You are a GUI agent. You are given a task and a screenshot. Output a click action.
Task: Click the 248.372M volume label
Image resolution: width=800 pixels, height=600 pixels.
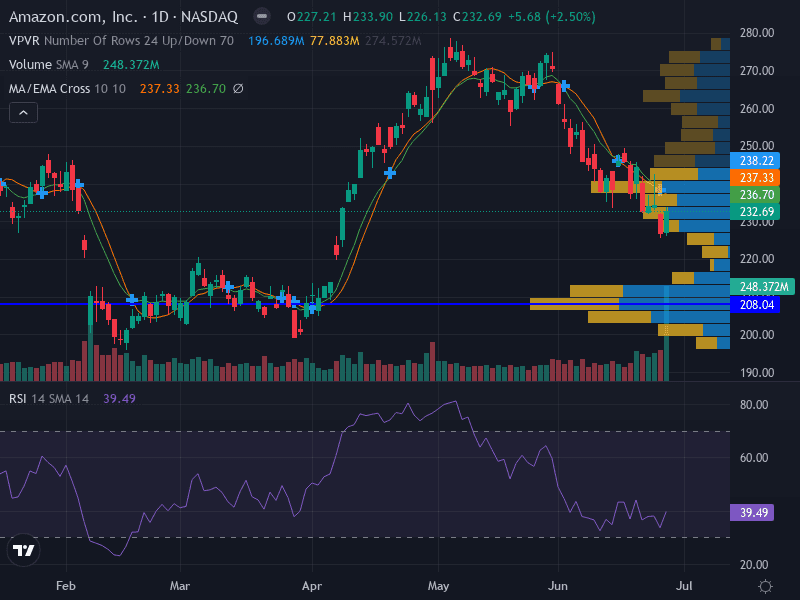pos(762,287)
